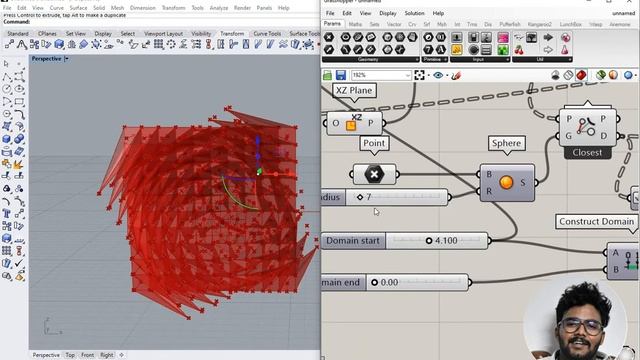Viewport: 640px width, 360px height.
Task: Click the Construct Domain component on the canvas
Action: [623, 261]
